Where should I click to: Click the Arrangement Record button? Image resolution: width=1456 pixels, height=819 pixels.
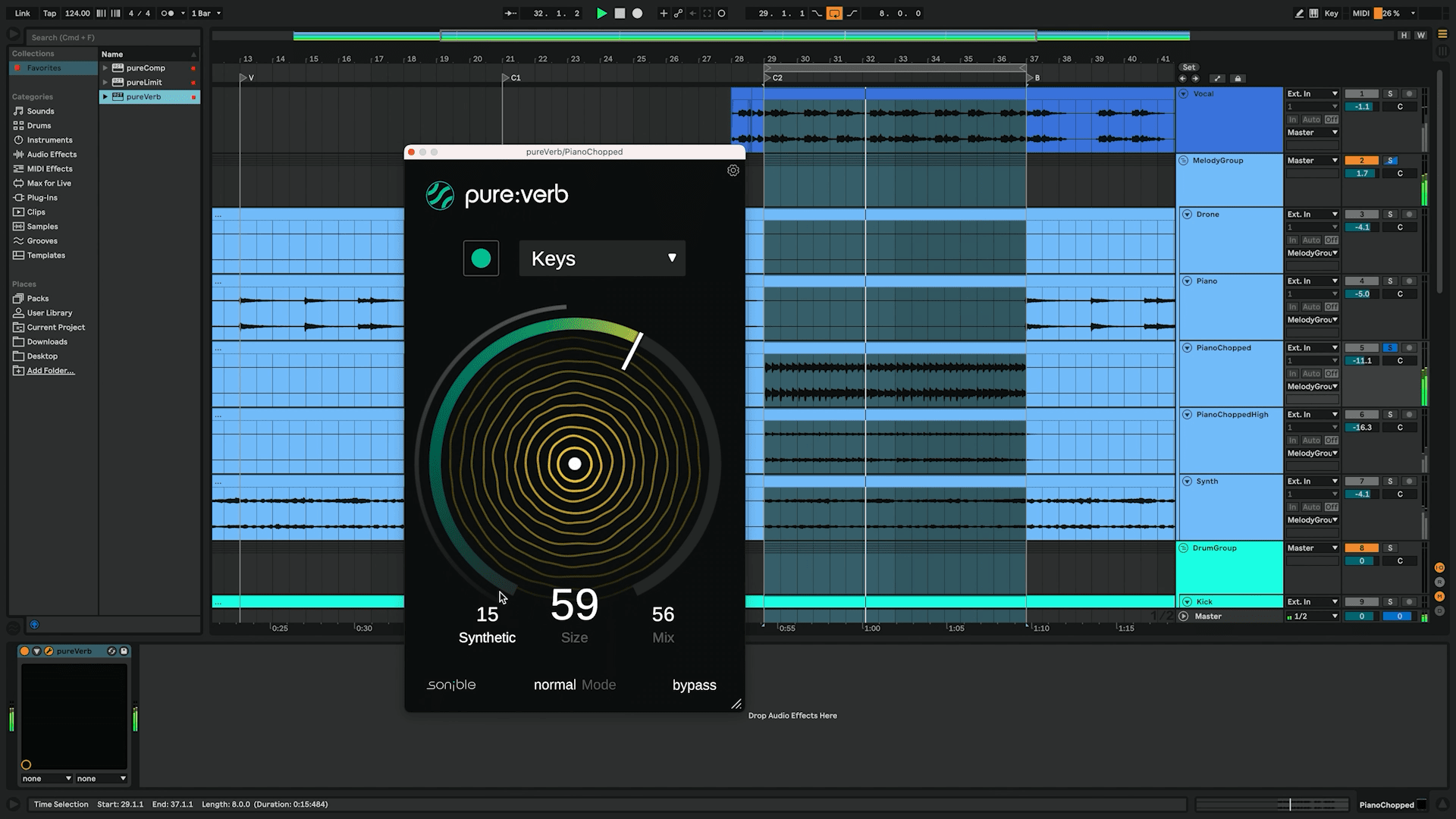coord(638,13)
